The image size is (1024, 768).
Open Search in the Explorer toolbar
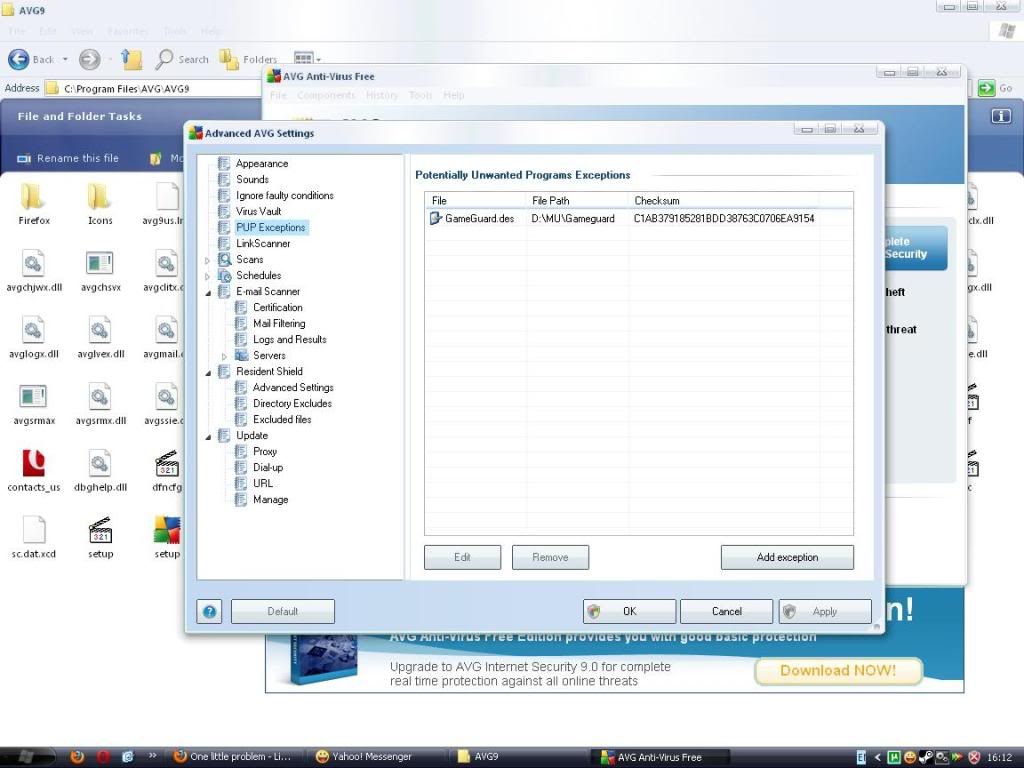pyautogui.click(x=182, y=59)
